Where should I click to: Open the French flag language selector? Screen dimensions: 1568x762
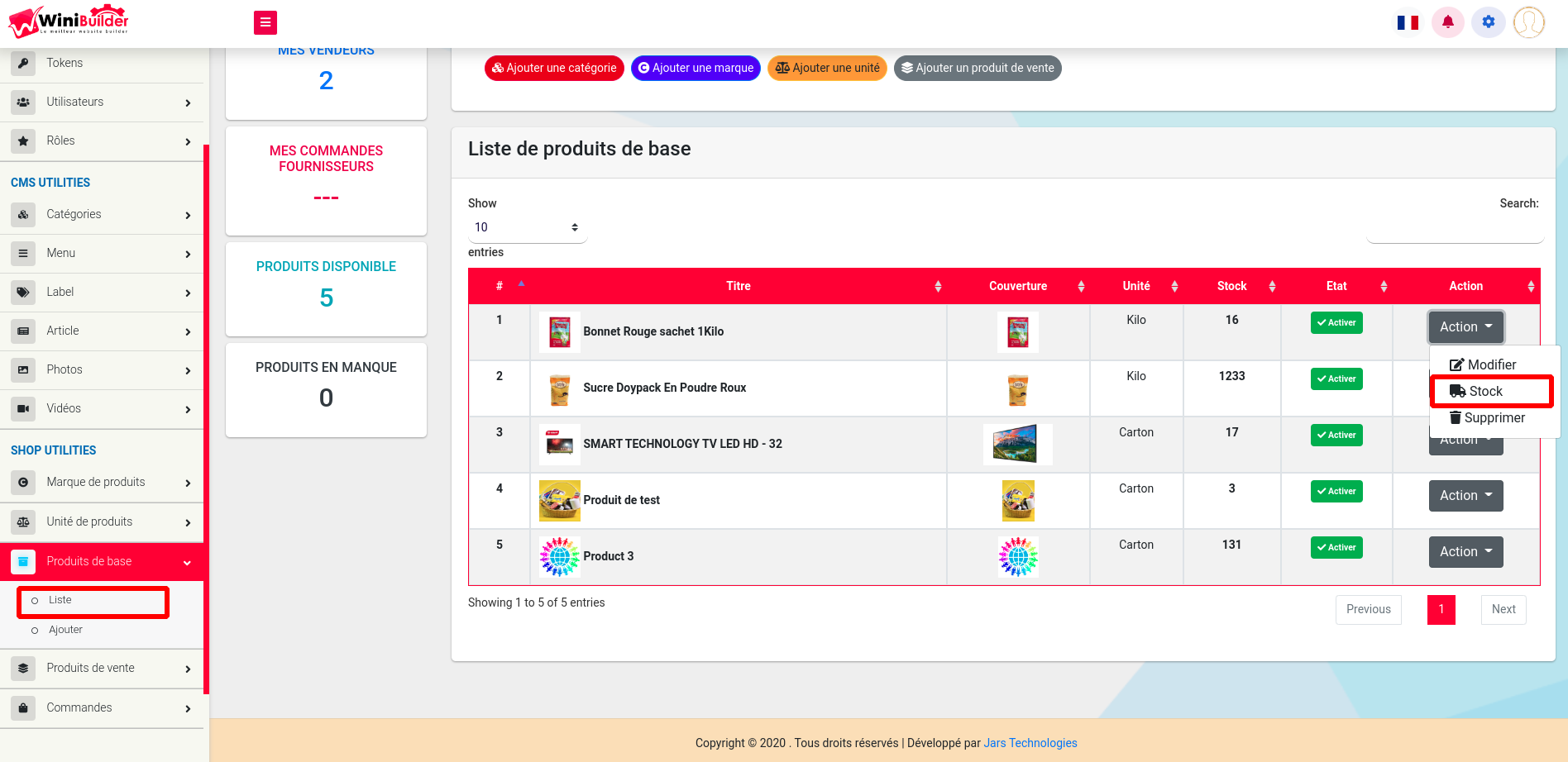pyautogui.click(x=1408, y=22)
